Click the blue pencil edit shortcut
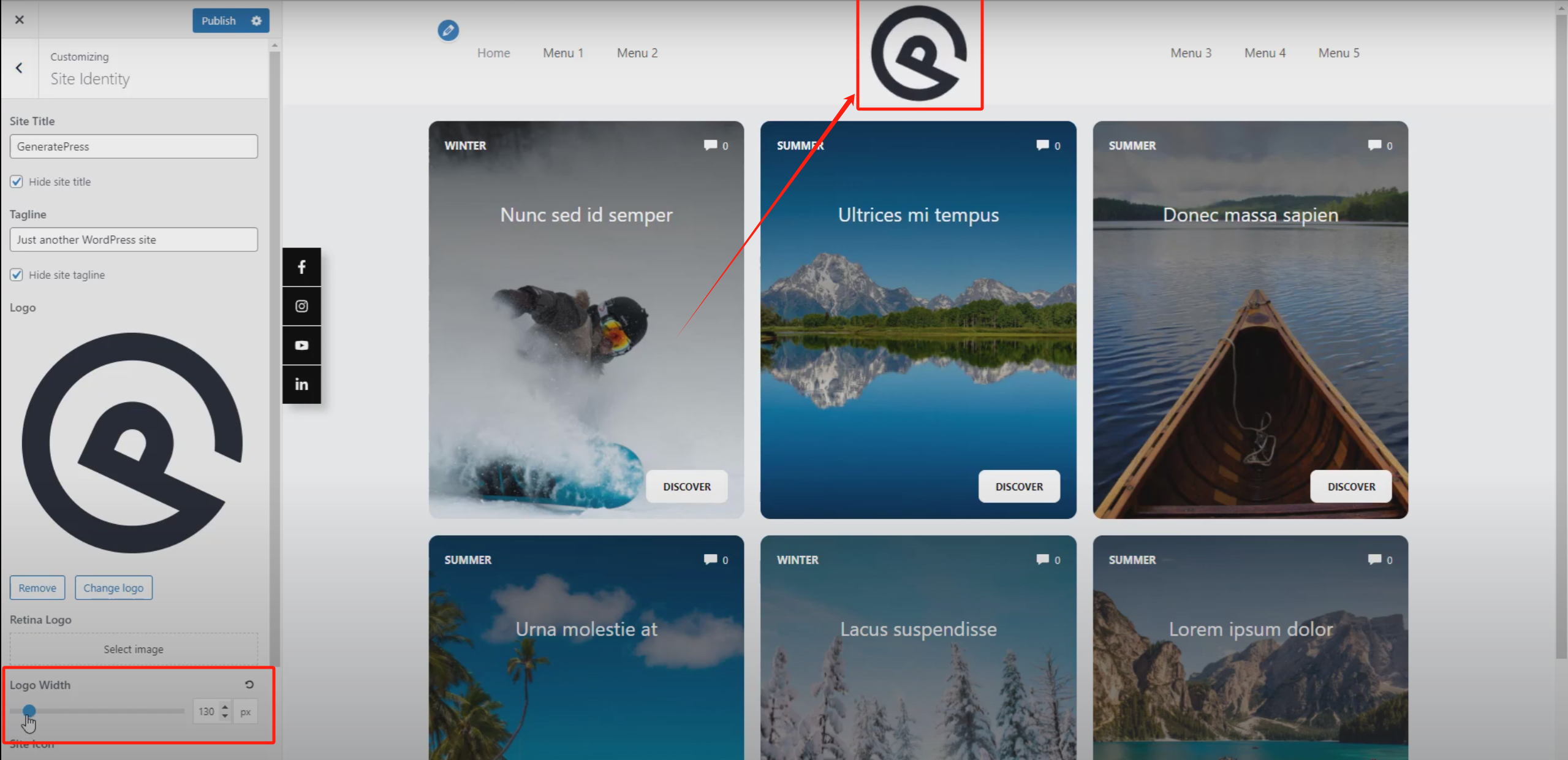The height and width of the screenshot is (760, 1568). coord(448,30)
